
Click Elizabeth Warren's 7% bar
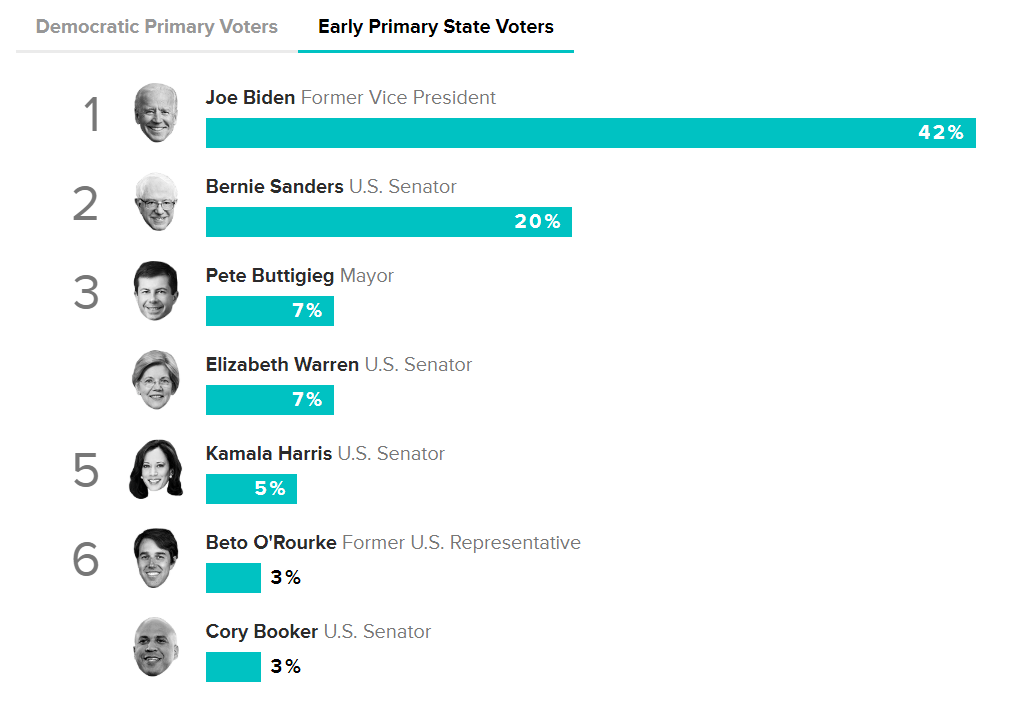point(269,400)
